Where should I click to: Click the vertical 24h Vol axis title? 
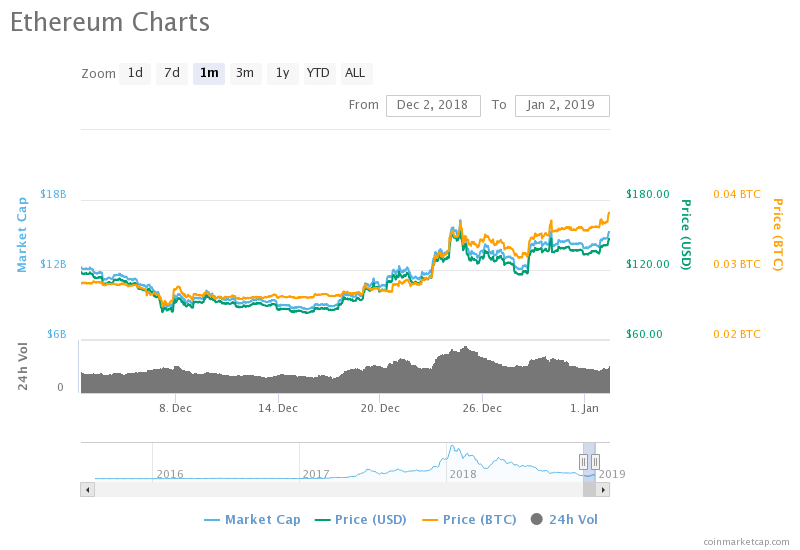click(x=22, y=366)
